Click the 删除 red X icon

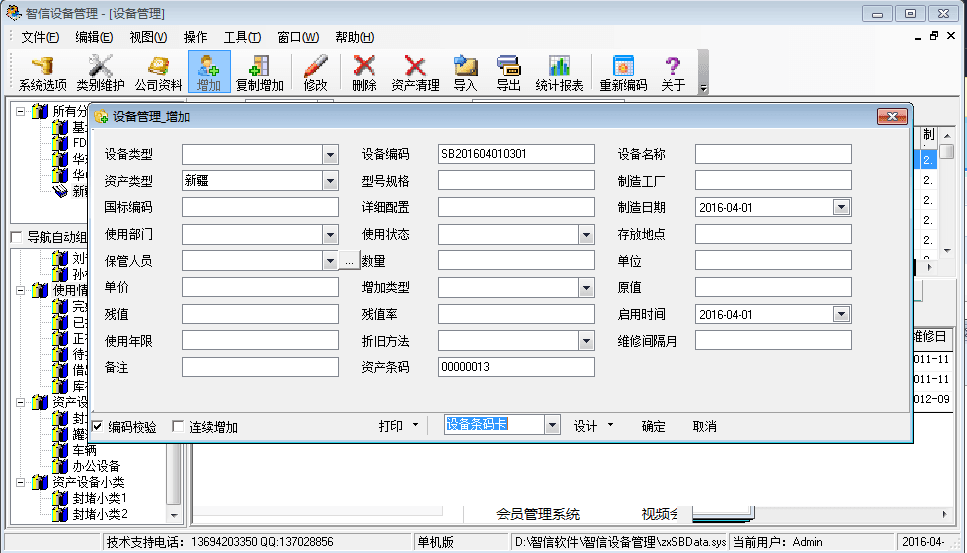365,72
